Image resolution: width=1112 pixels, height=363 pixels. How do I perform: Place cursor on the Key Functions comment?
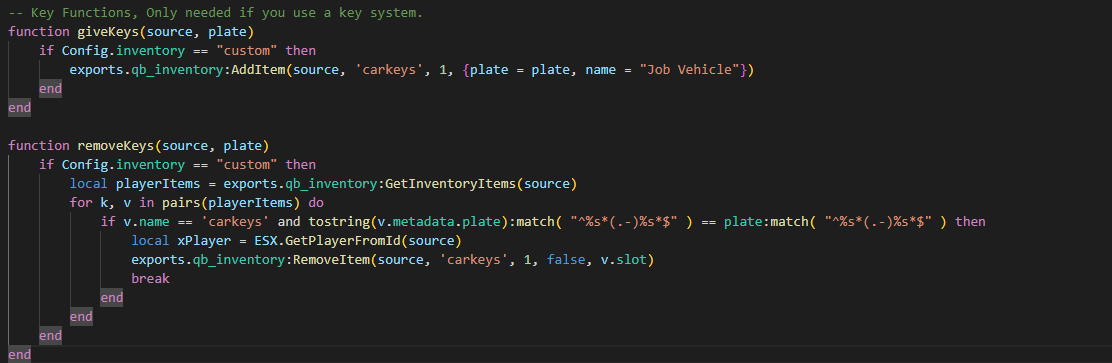point(216,13)
